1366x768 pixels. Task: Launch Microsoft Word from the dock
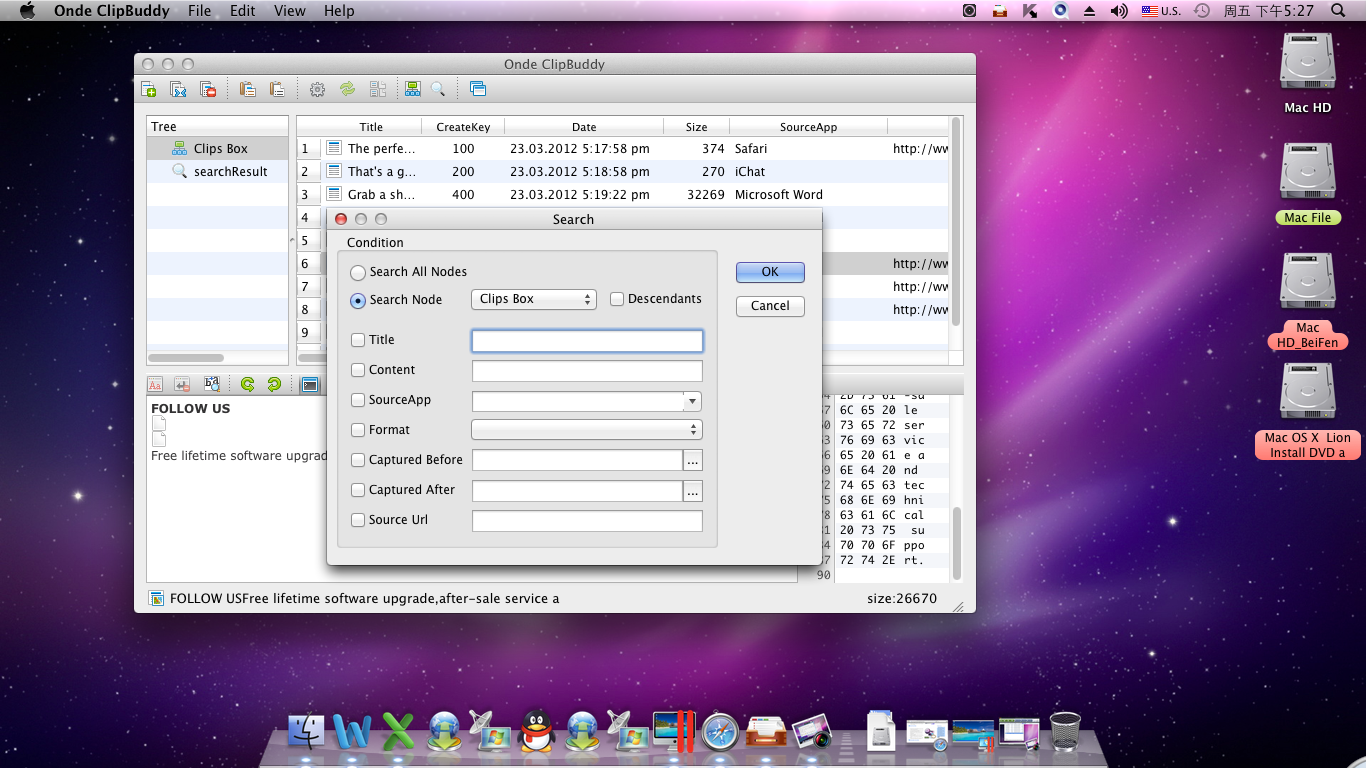point(352,732)
